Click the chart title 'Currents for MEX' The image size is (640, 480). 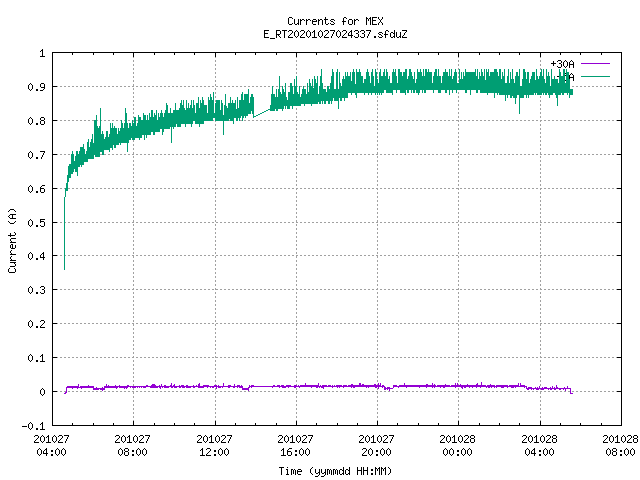click(x=335, y=21)
